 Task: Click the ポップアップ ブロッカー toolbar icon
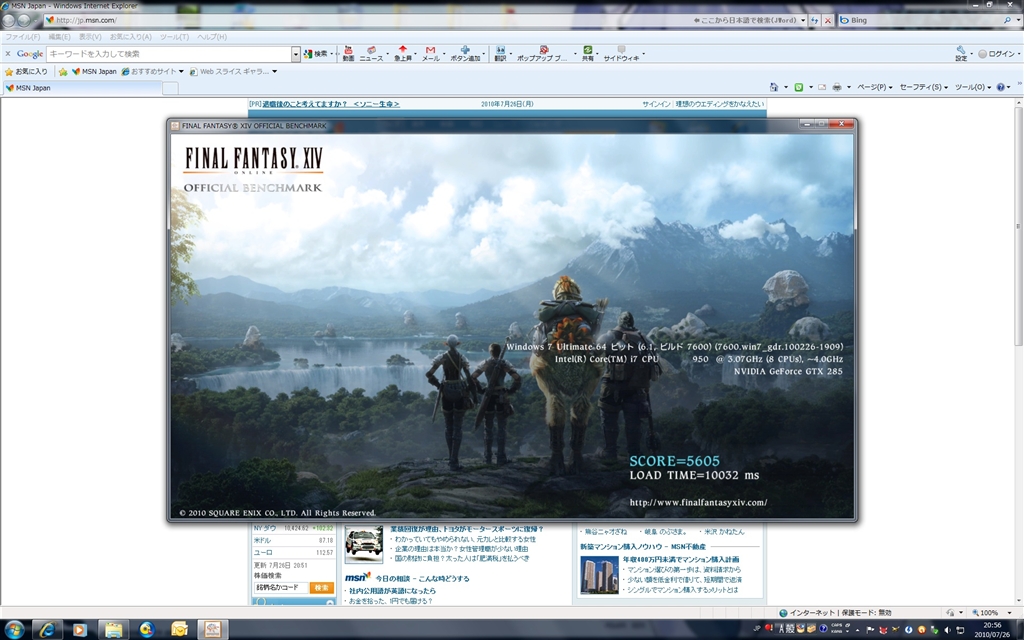click(543, 54)
